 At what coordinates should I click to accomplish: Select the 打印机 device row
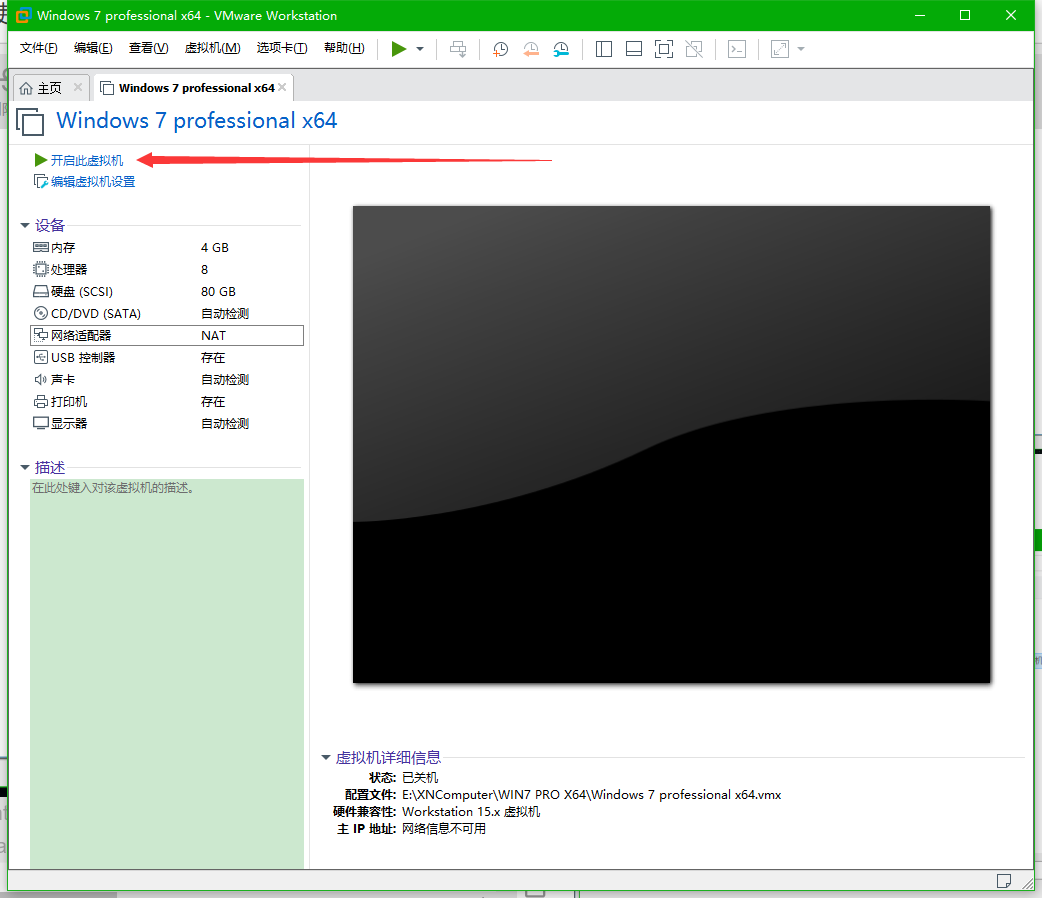[x=167, y=401]
